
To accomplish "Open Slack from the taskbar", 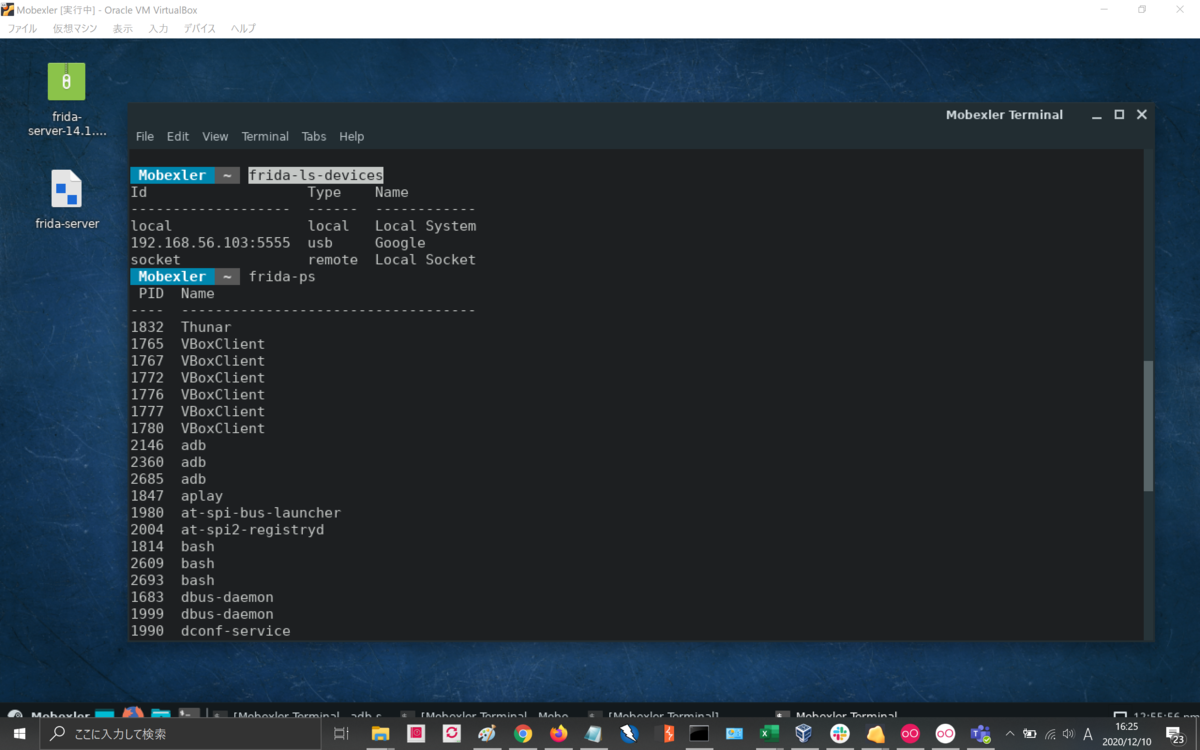I will click(x=840, y=734).
